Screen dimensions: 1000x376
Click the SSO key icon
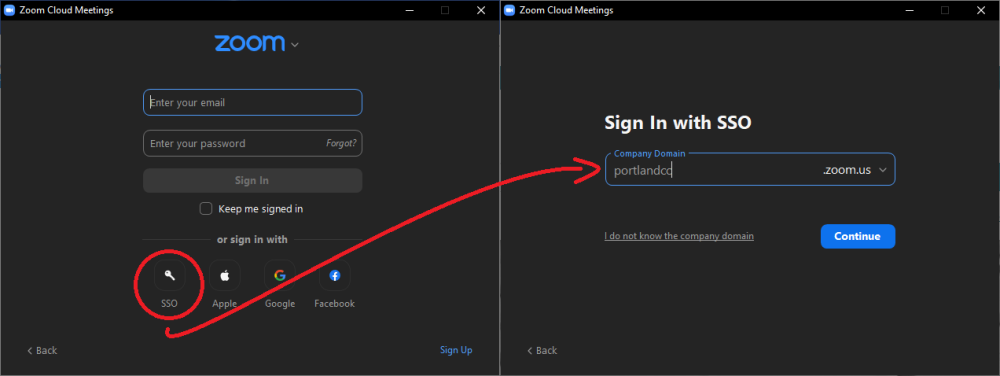pos(170,275)
